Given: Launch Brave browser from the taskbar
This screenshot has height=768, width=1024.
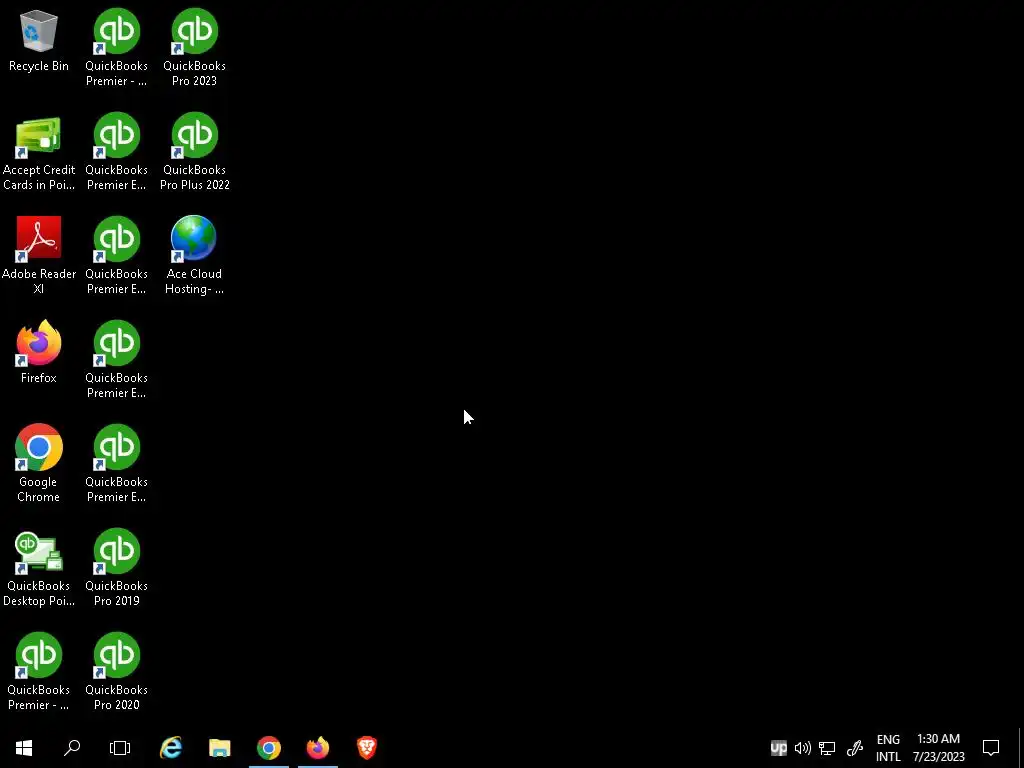Looking at the screenshot, I should 367,748.
